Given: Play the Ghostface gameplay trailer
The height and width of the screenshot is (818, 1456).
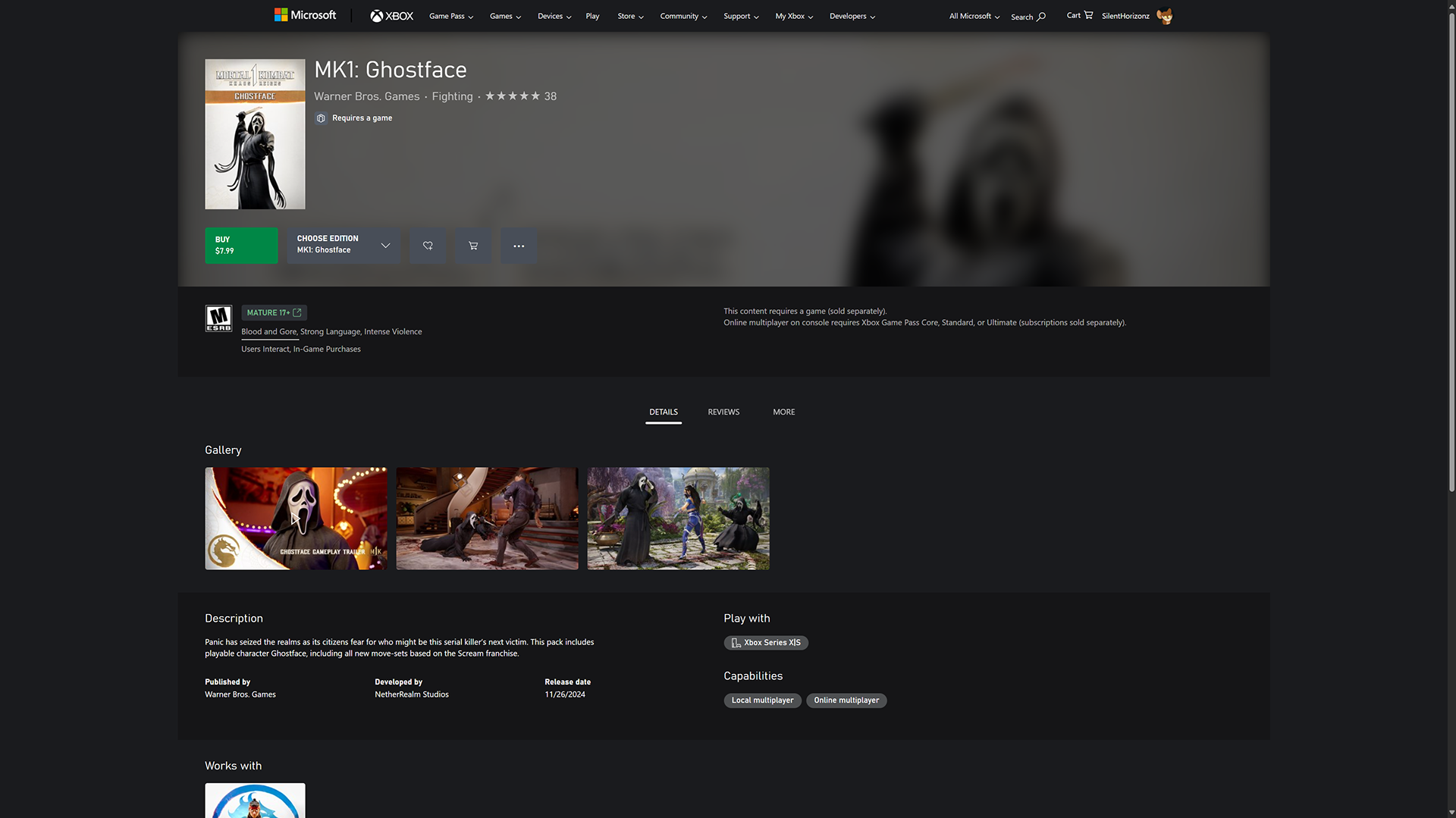Looking at the screenshot, I should [296, 519].
